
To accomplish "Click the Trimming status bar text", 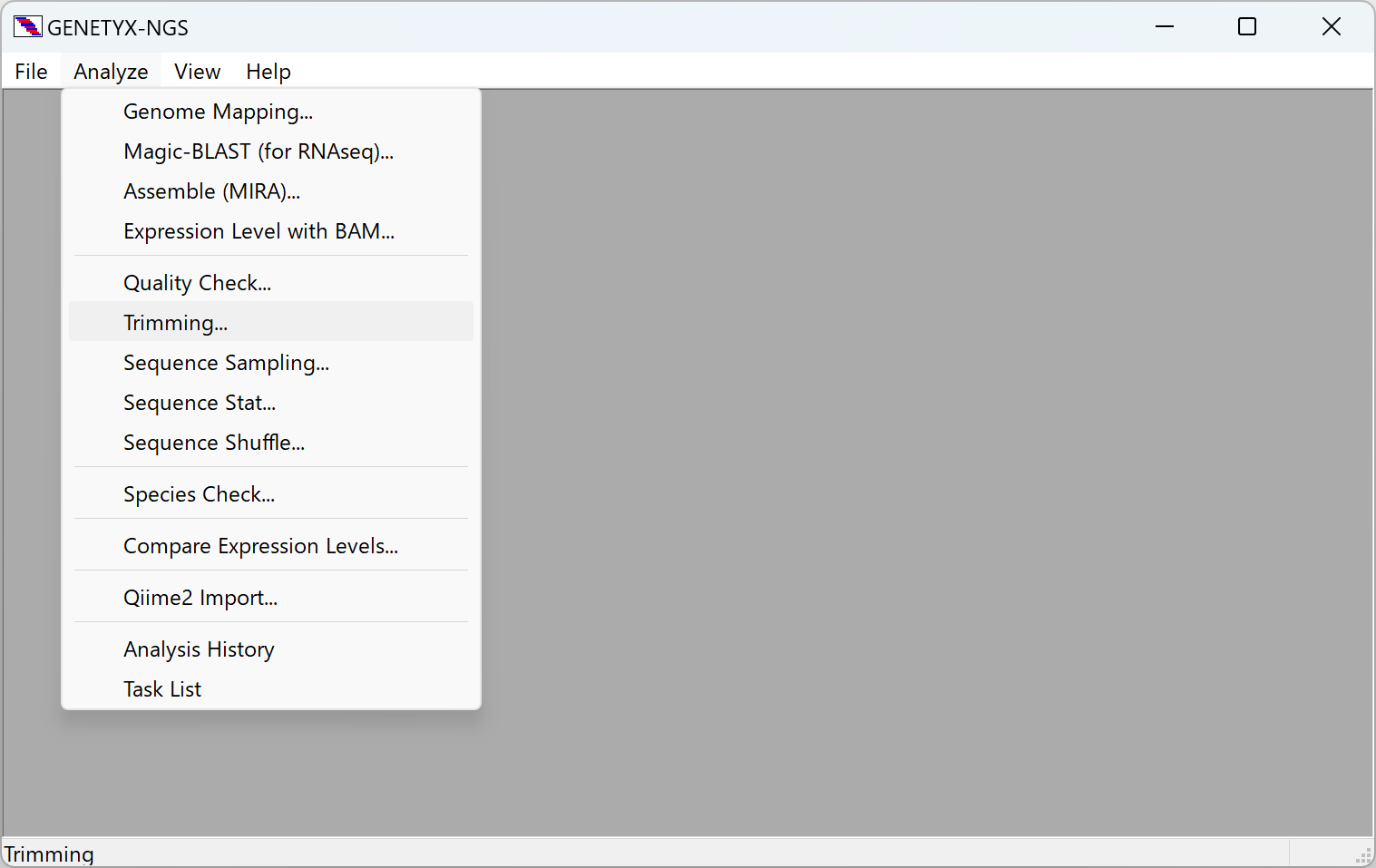I will [x=49, y=854].
